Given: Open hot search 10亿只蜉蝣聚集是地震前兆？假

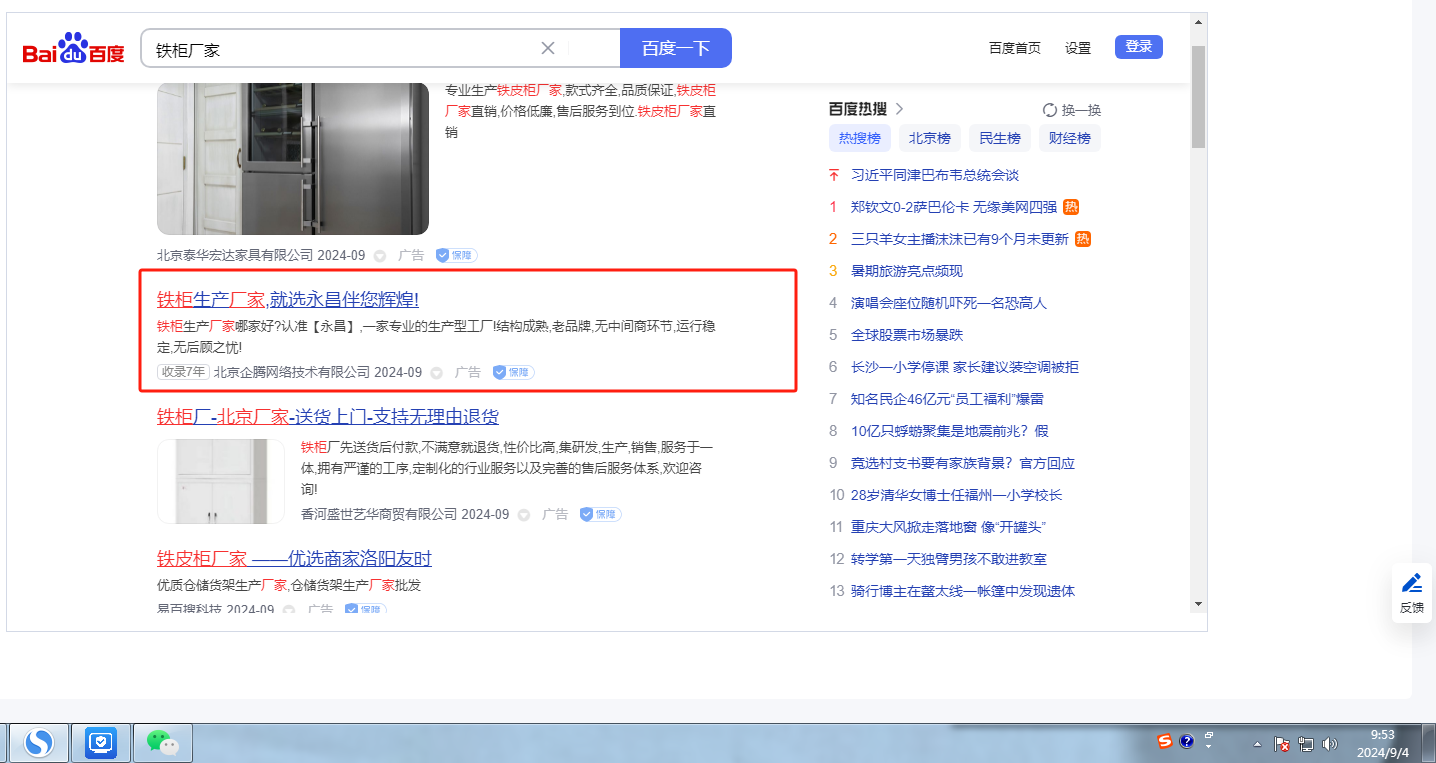Looking at the screenshot, I should point(950,431).
